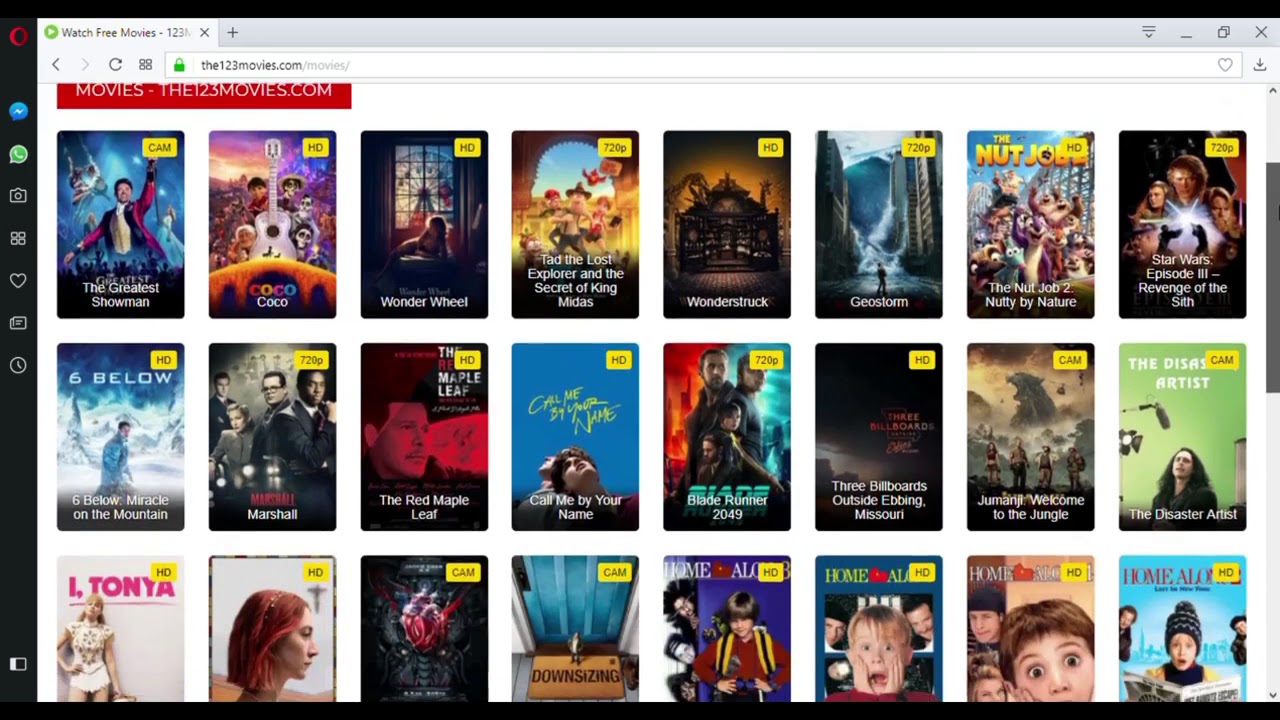Open personal news sidebar icon
This screenshot has height=720, width=1280.
(18, 323)
